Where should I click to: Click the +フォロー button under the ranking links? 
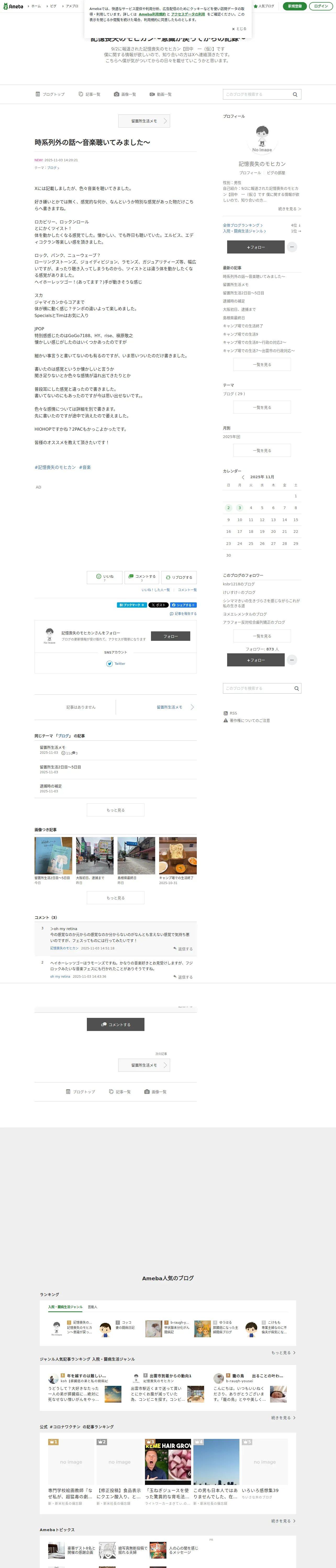pyautogui.click(x=255, y=247)
